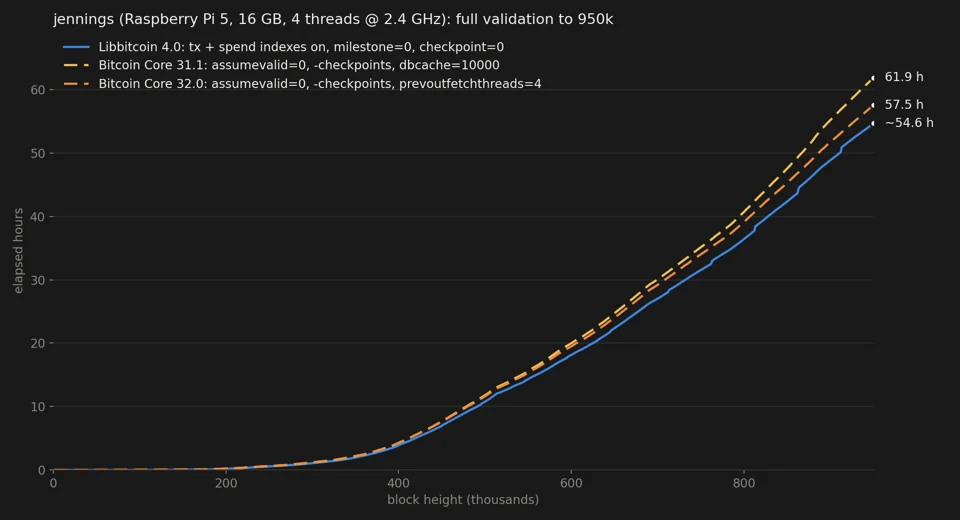
Task: Click the 61.9 h end label
Action: point(904,77)
